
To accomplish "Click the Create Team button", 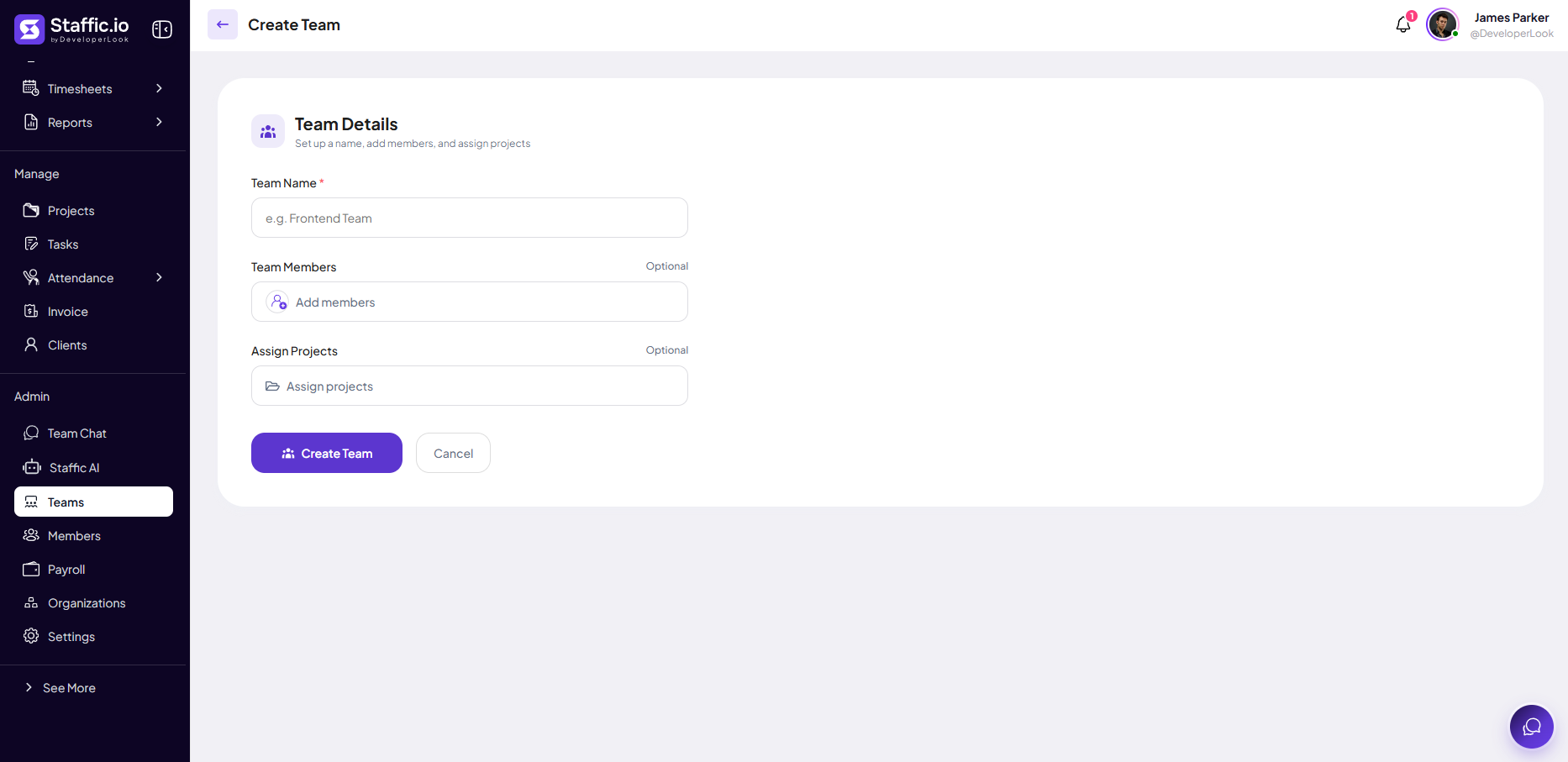I will click(x=327, y=453).
